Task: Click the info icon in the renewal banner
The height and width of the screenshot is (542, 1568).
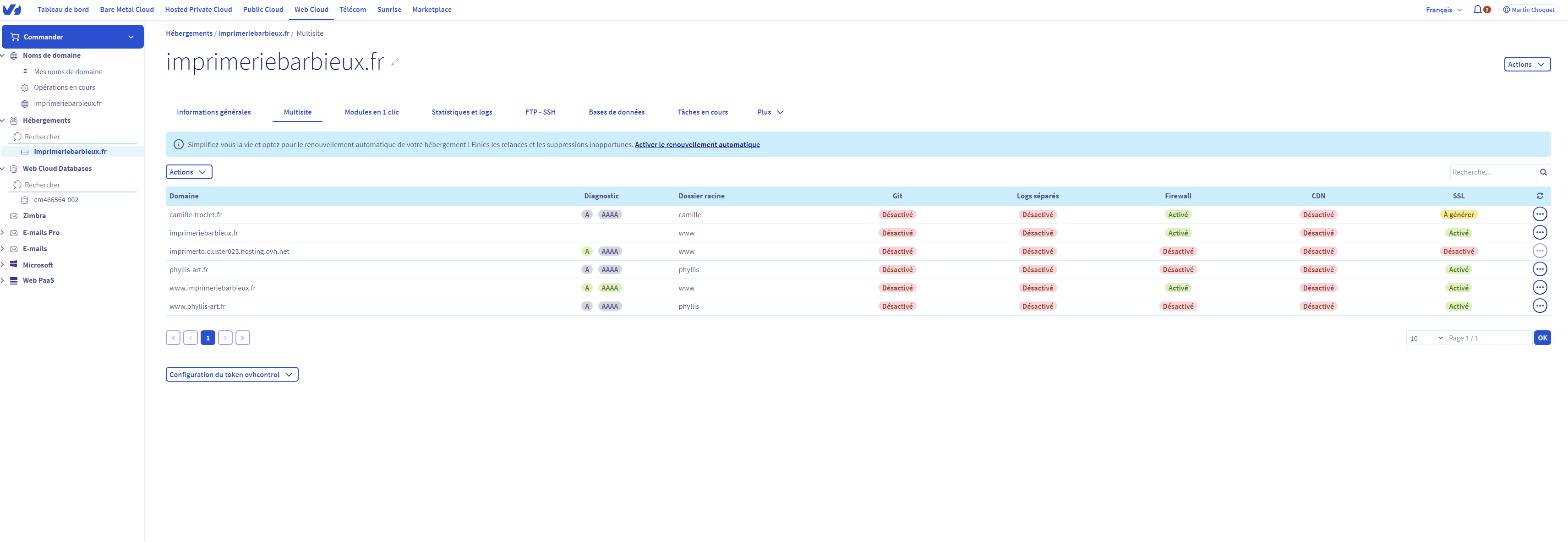Action: pyautogui.click(x=178, y=145)
